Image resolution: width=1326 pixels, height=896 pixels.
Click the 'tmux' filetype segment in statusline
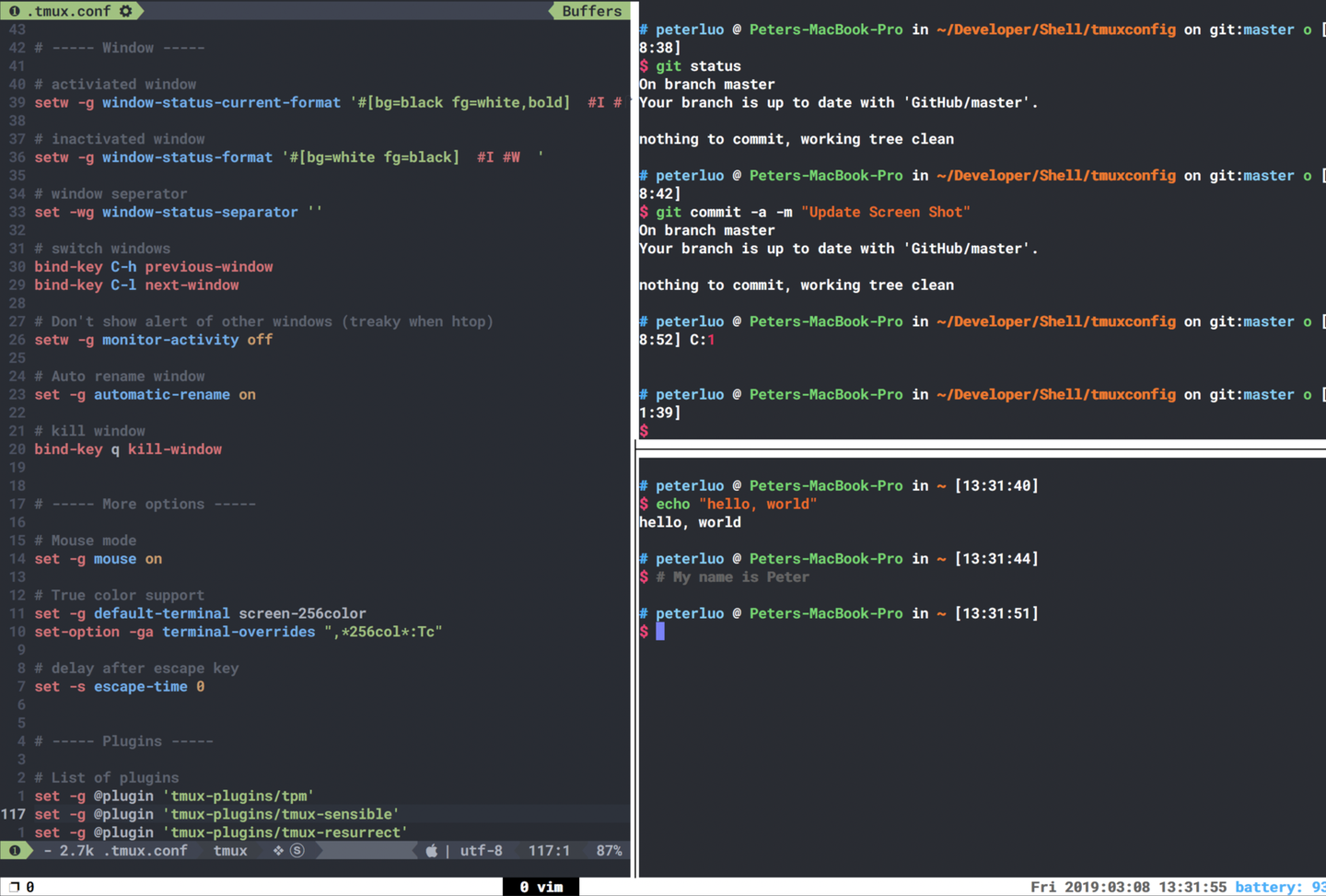(x=230, y=851)
